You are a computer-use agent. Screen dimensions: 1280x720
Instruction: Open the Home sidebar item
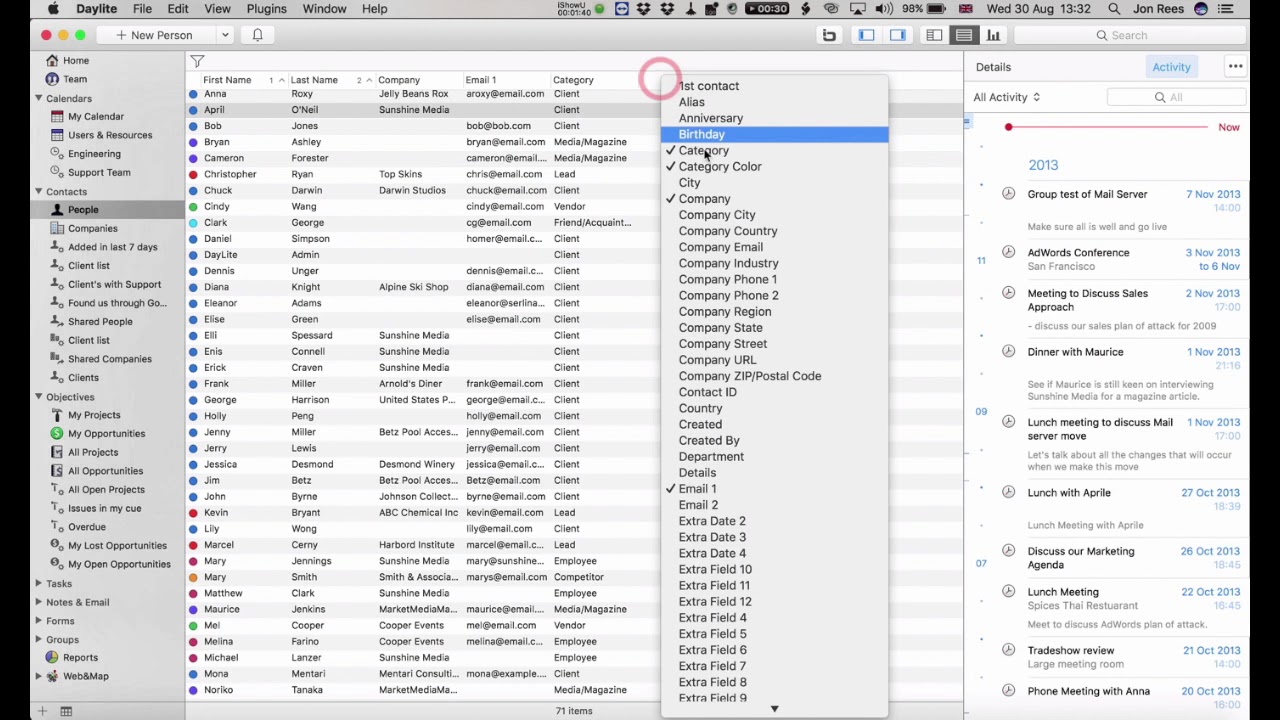(x=76, y=60)
